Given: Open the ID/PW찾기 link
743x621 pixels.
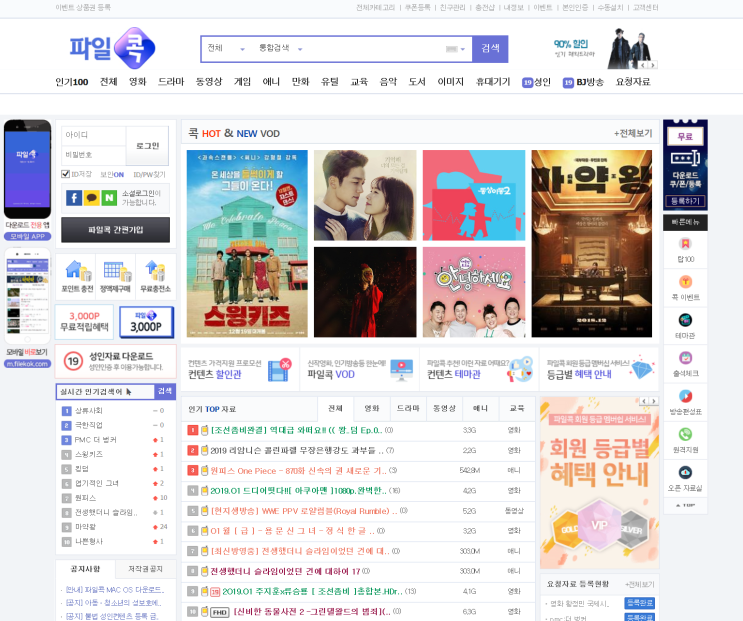Looking at the screenshot, I should coord(149,175).
